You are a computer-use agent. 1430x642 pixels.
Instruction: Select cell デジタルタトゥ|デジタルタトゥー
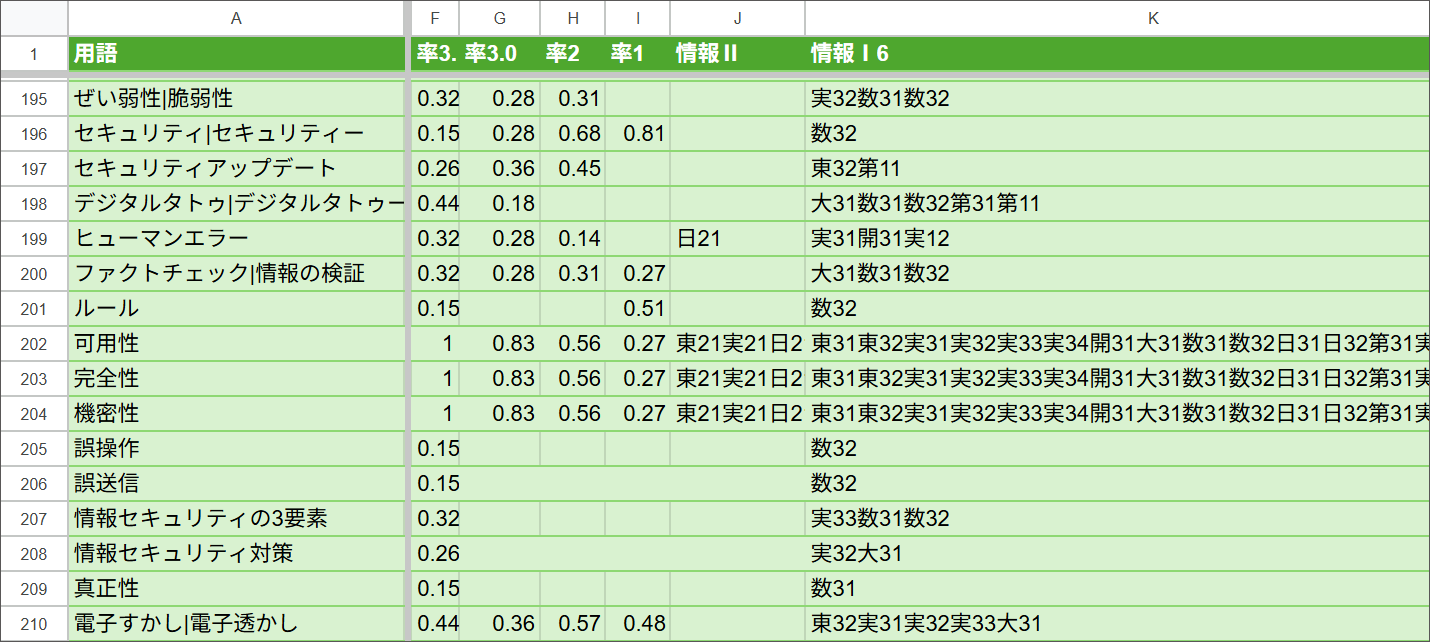click(x=237, y=203)
